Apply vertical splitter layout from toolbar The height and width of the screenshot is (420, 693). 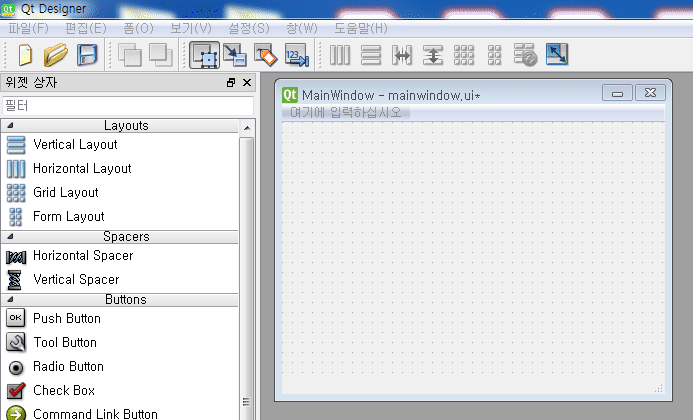433,55
